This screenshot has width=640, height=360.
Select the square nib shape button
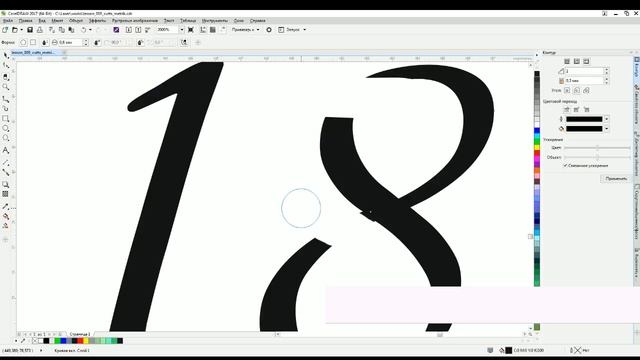click(x=33, y=42)
